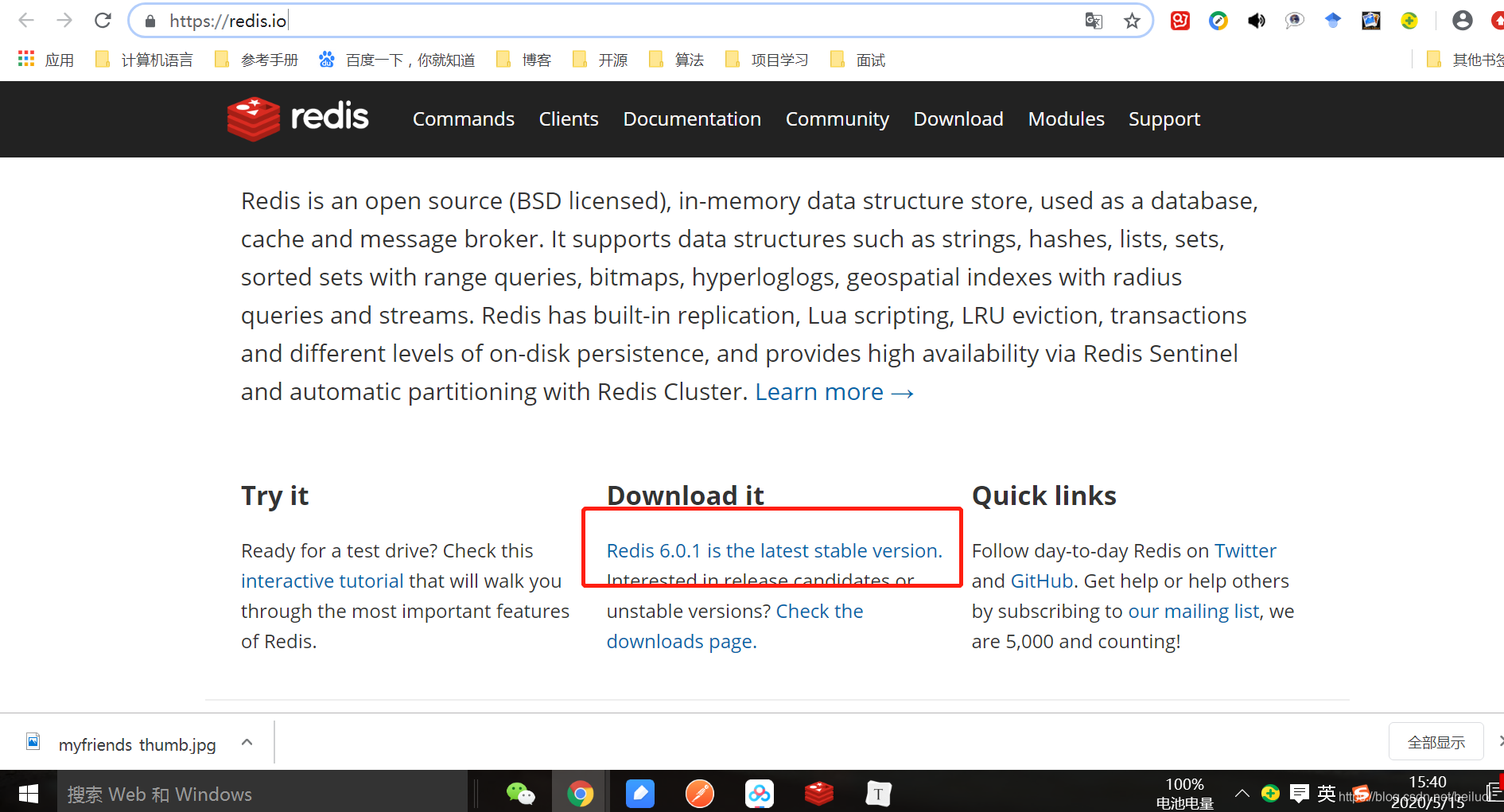Bookmark this page with the star

point(1132,21)
